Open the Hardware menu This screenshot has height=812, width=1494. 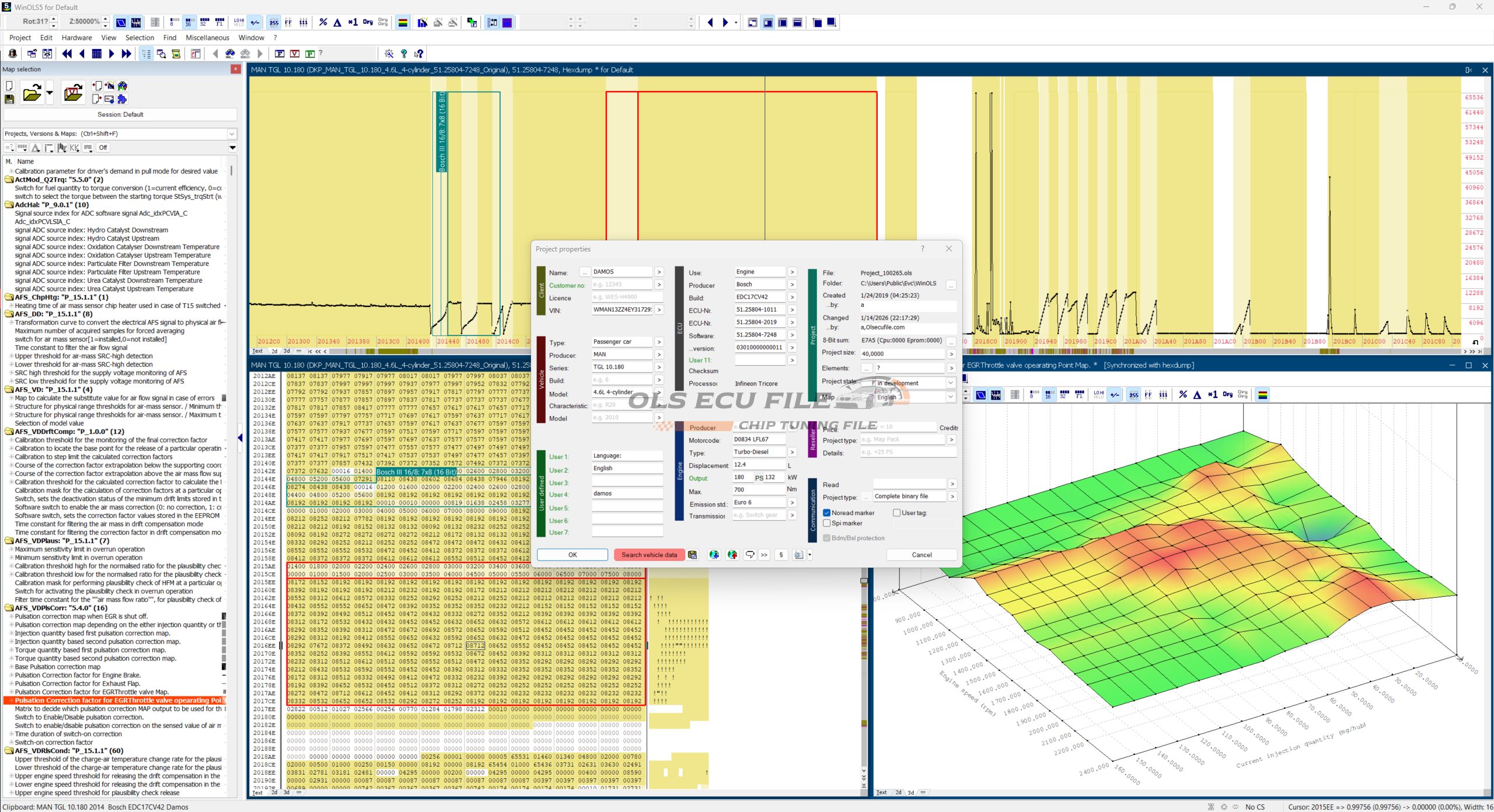point(76,38)
